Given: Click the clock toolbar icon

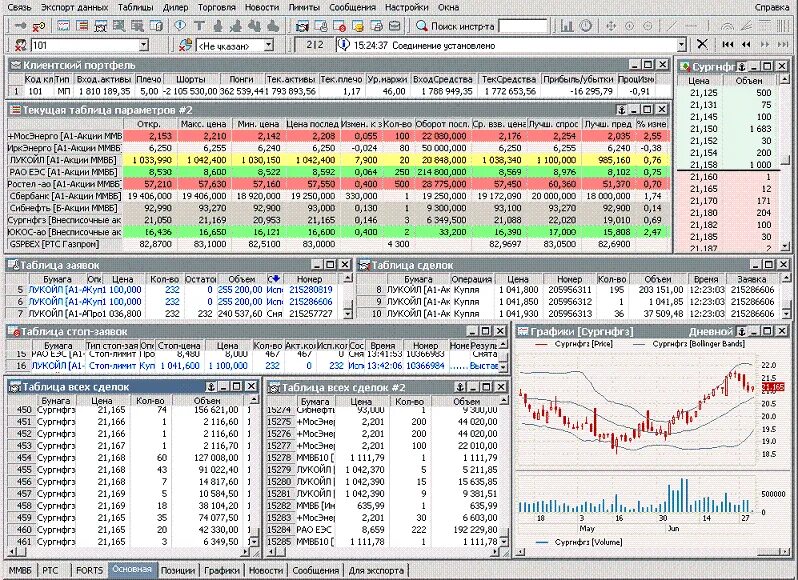Looking at the screenshot, I should pyautogui.click(x=586, y=25).
